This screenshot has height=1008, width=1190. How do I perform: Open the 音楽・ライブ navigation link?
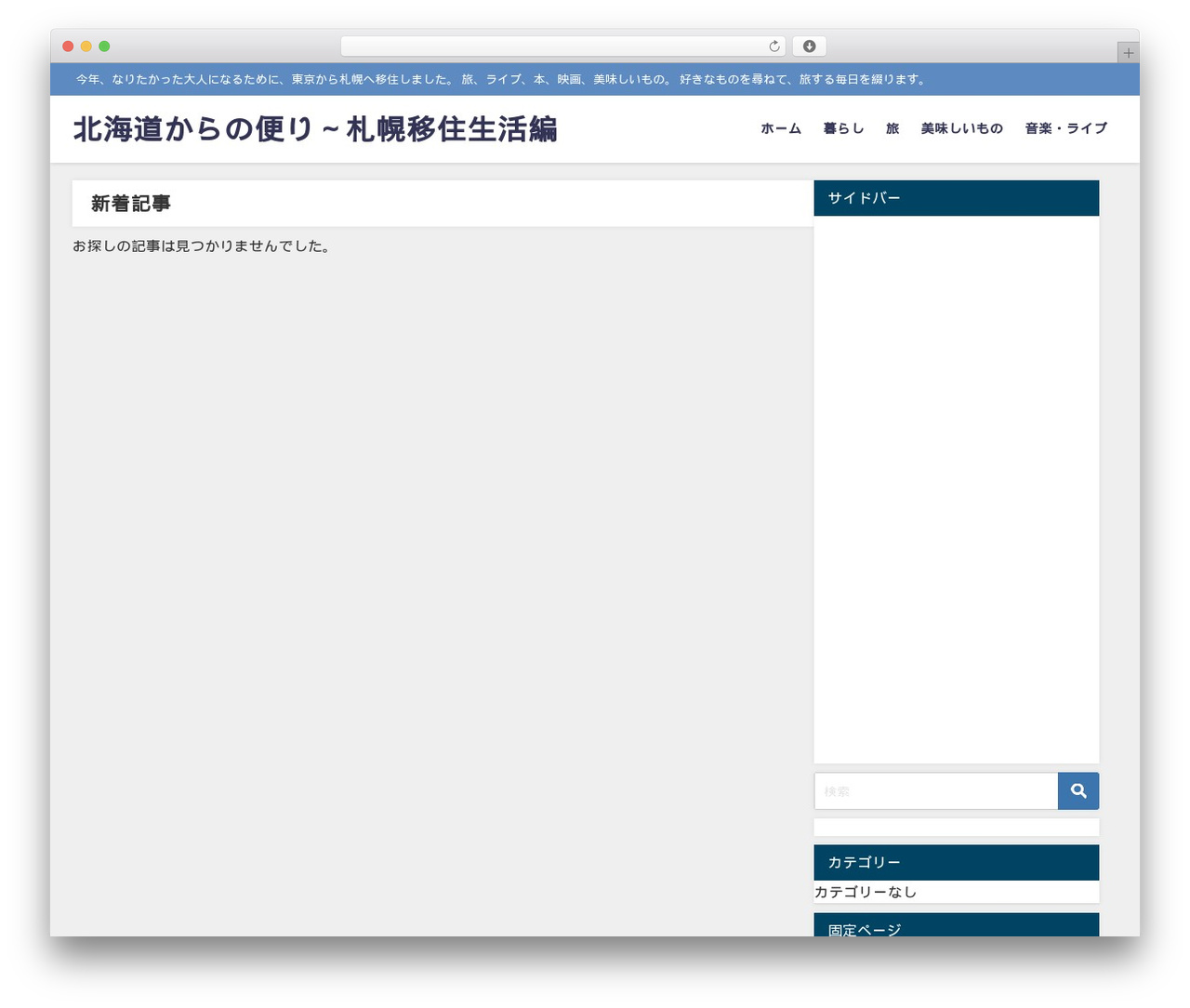(x=1066, y=128)
